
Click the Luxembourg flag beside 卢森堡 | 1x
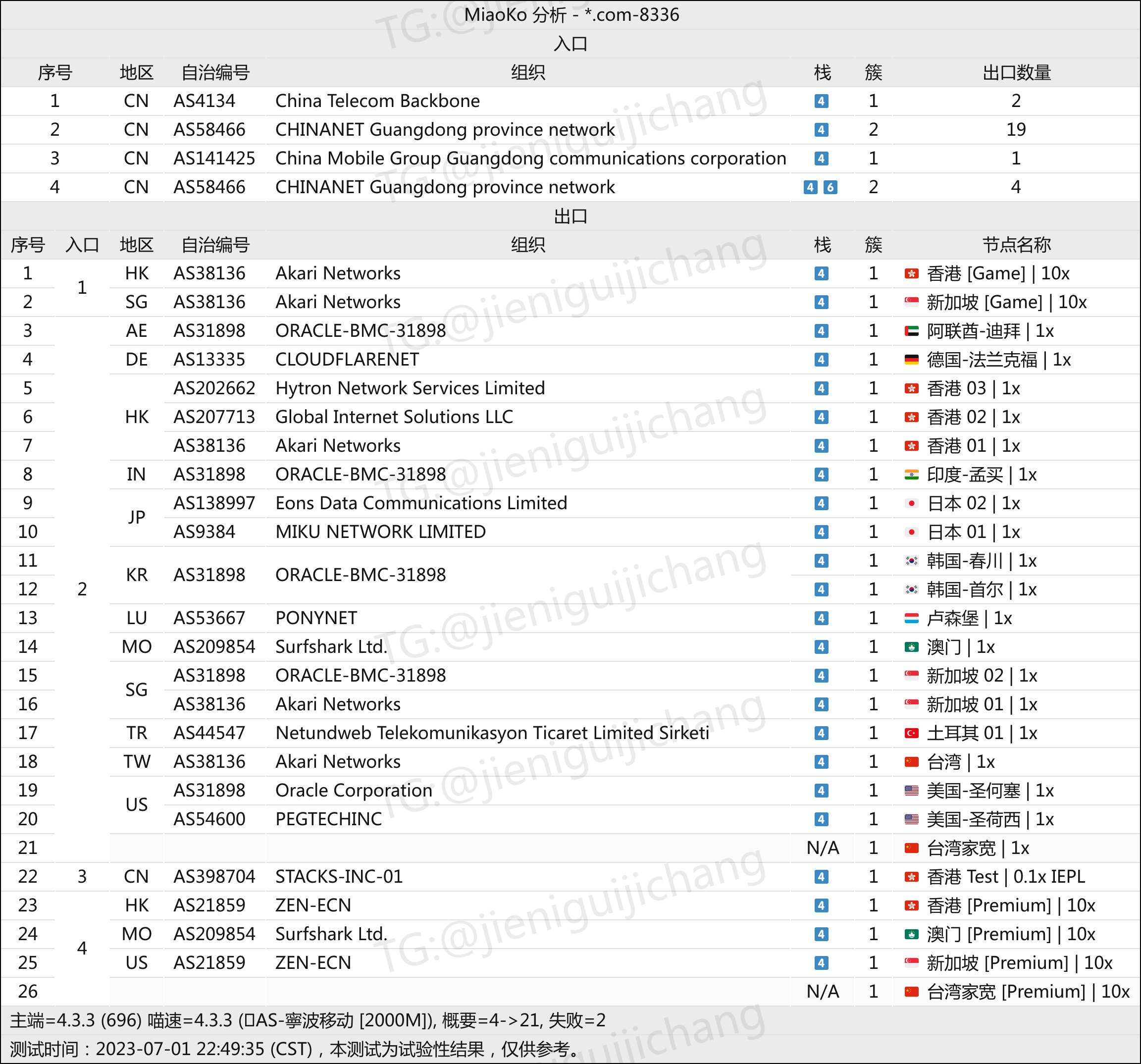(x=911, y=618)
